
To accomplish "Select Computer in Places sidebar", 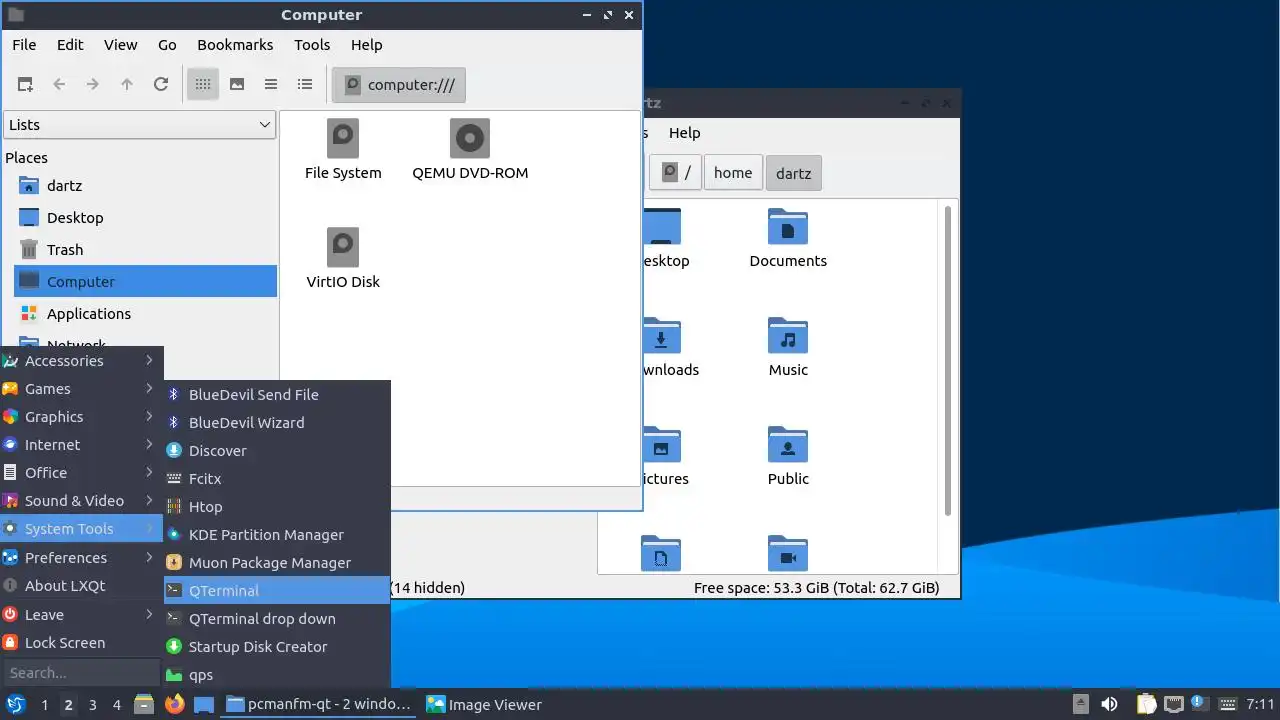I will (145, 282).
